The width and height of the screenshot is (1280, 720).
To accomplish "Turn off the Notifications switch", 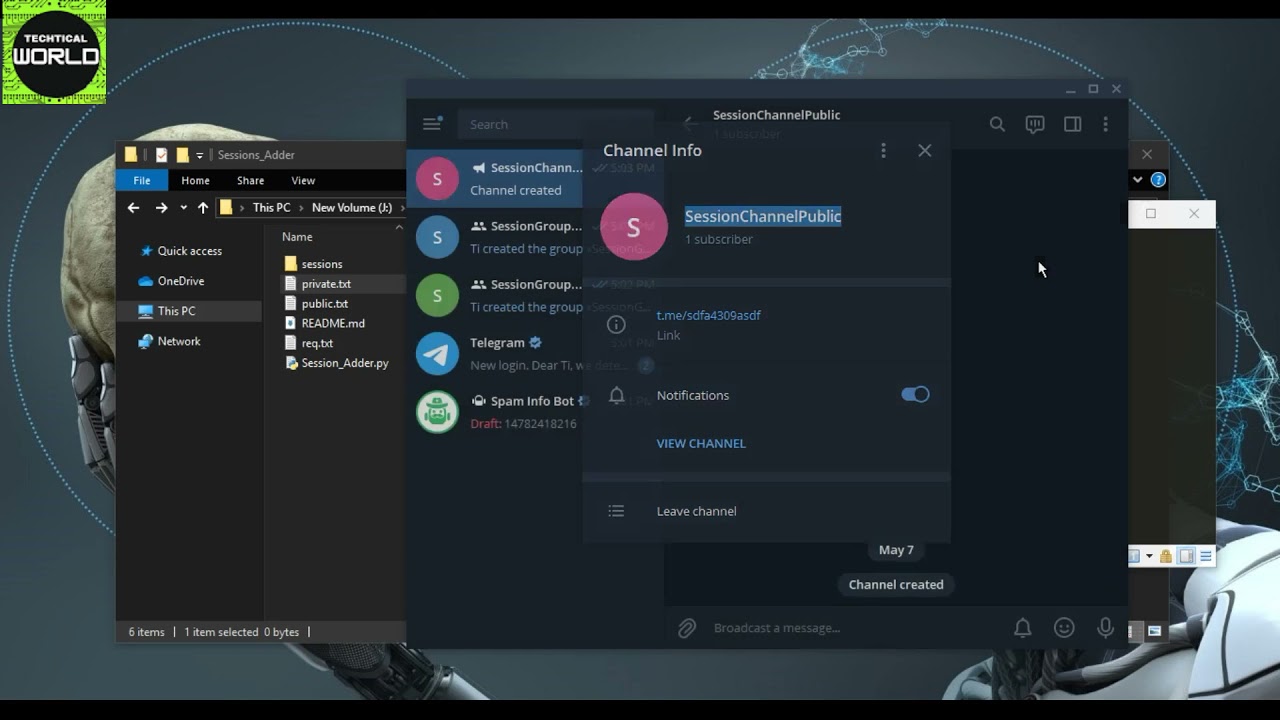I will 915,394.
